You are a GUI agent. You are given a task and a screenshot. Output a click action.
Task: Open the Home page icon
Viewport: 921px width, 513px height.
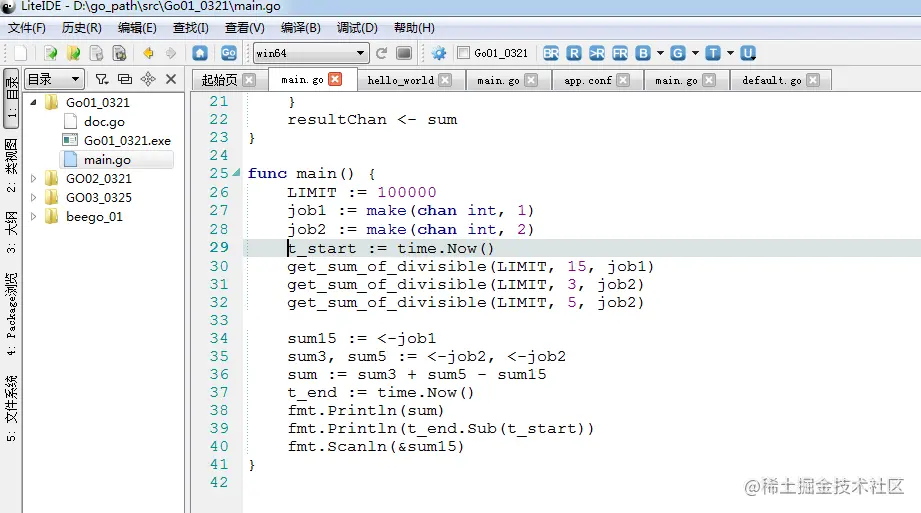[x=200, y=53]
